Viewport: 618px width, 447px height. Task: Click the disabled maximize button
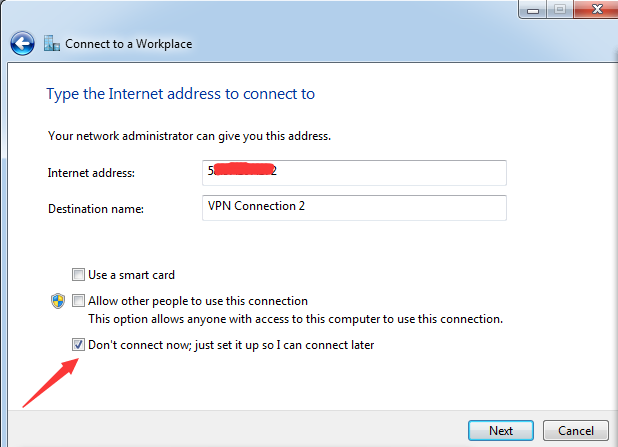coord(560,9)
